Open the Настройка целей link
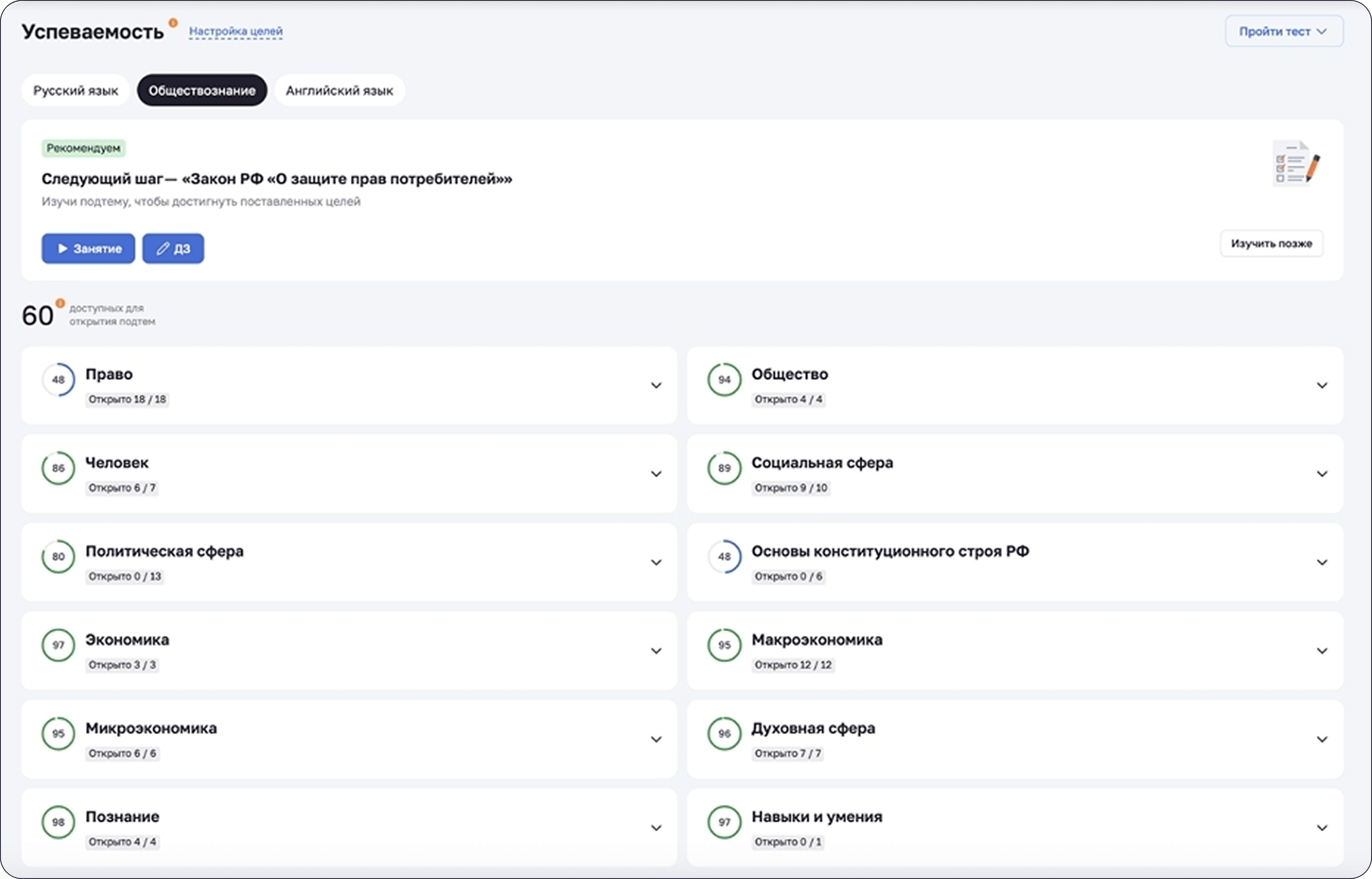Image resolution: width=1372 pixels, height=879 pixels. 235,31
